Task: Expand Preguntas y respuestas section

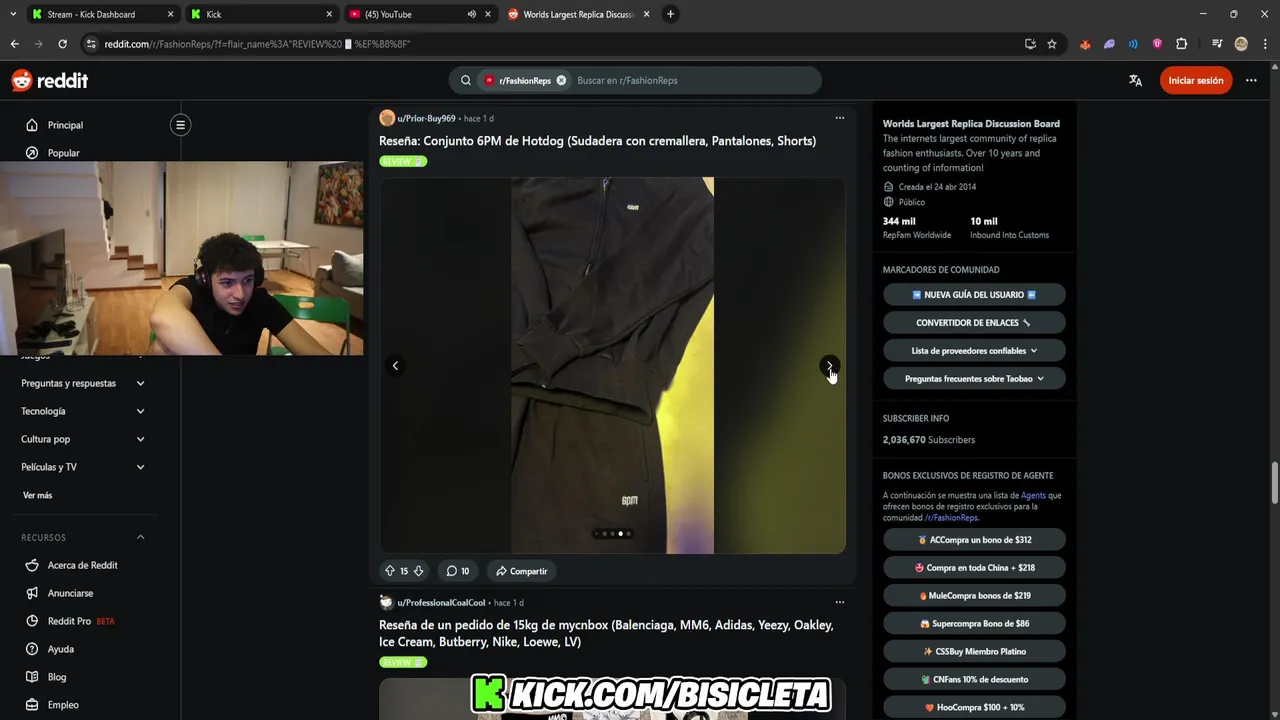Action: [84, 383]
